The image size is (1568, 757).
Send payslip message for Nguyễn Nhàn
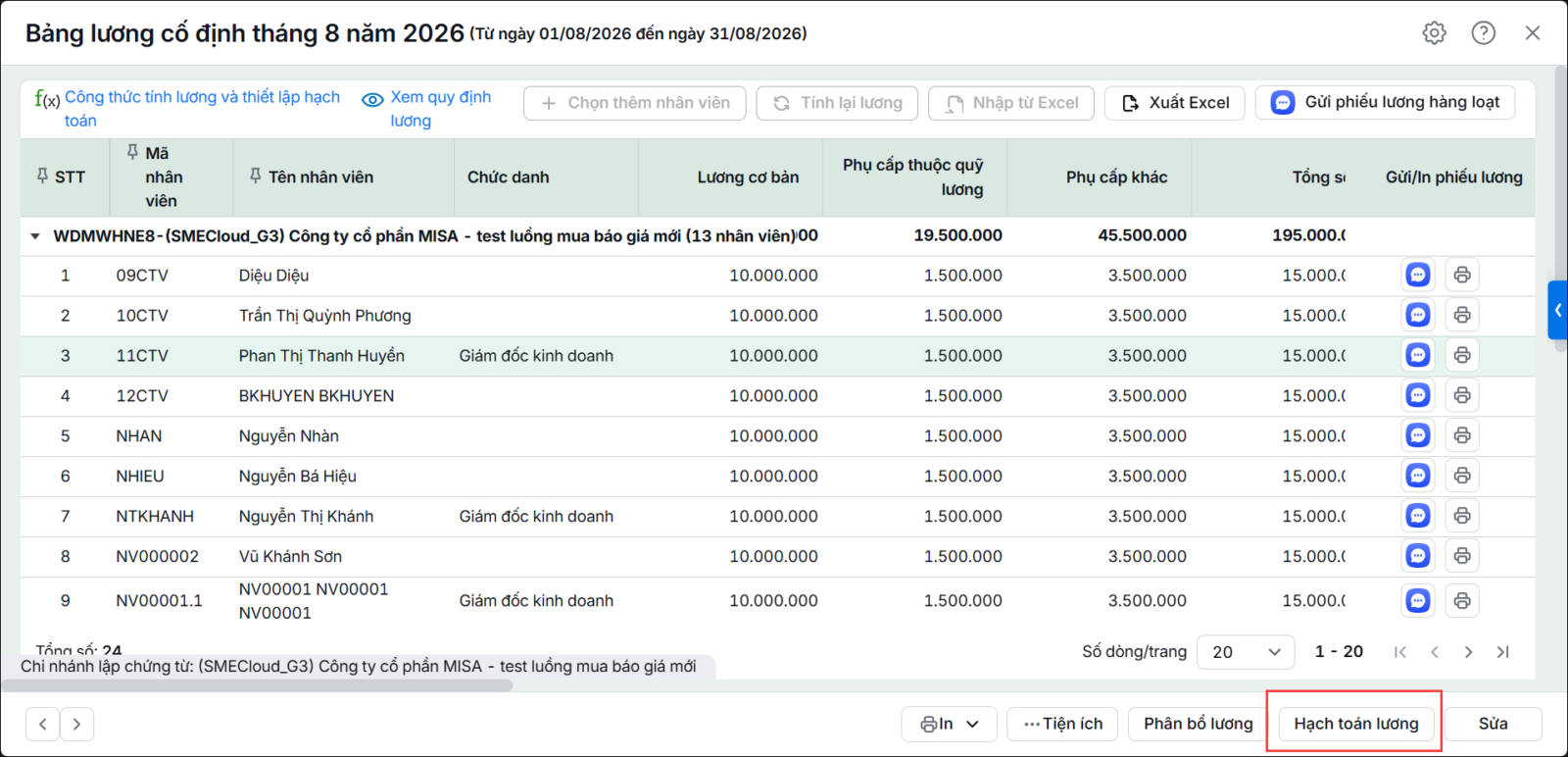[1418, 435]
